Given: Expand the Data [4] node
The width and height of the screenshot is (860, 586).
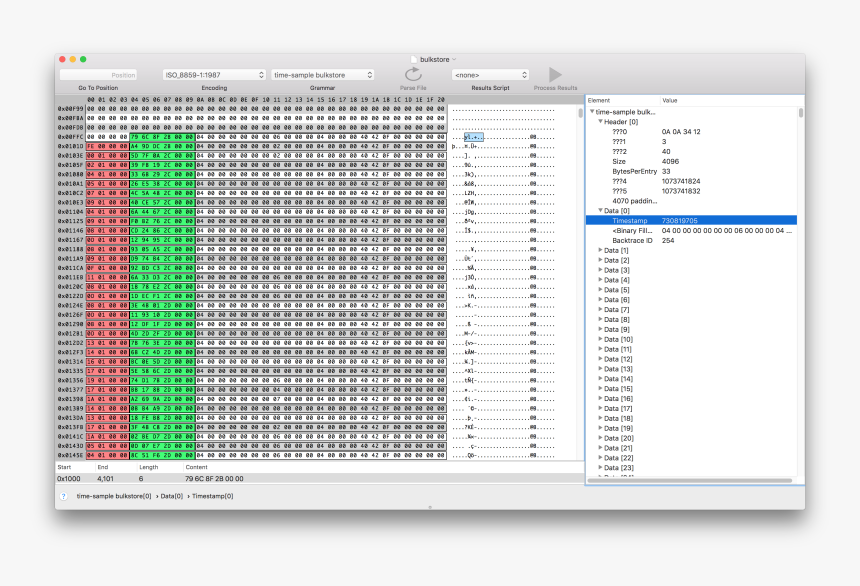Looking at the screenshot, I should [x=601, y=280].
